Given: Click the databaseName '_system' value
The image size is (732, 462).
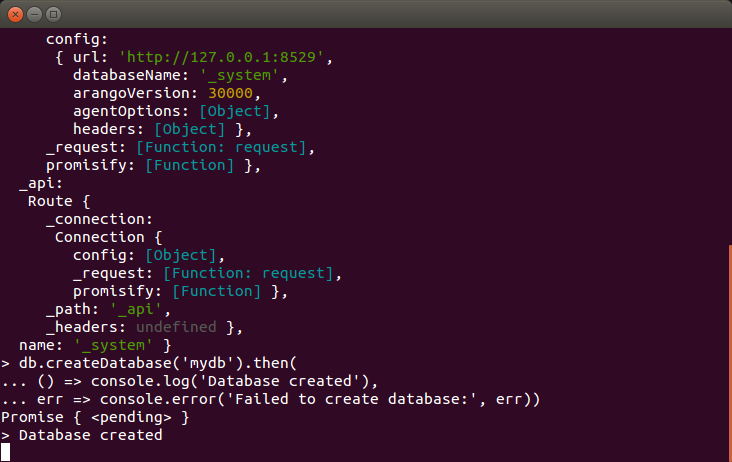Looking at the screenshot, I should tap(239, 75).
